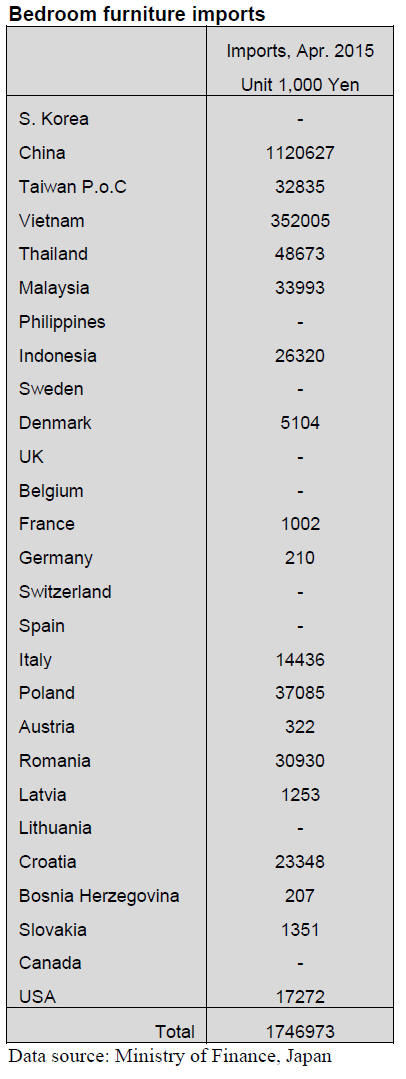Select the Italy value 14436
The height and width of the screenshot is (1079, 406).
click(x=300, y=660)
